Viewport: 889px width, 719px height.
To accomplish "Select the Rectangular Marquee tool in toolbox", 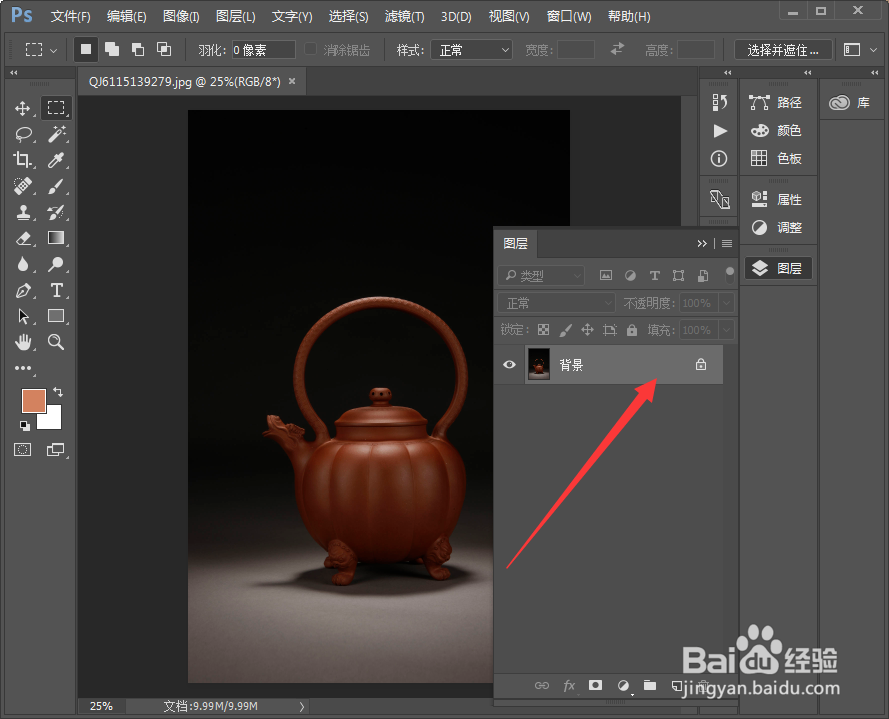I will click(56, 108).
